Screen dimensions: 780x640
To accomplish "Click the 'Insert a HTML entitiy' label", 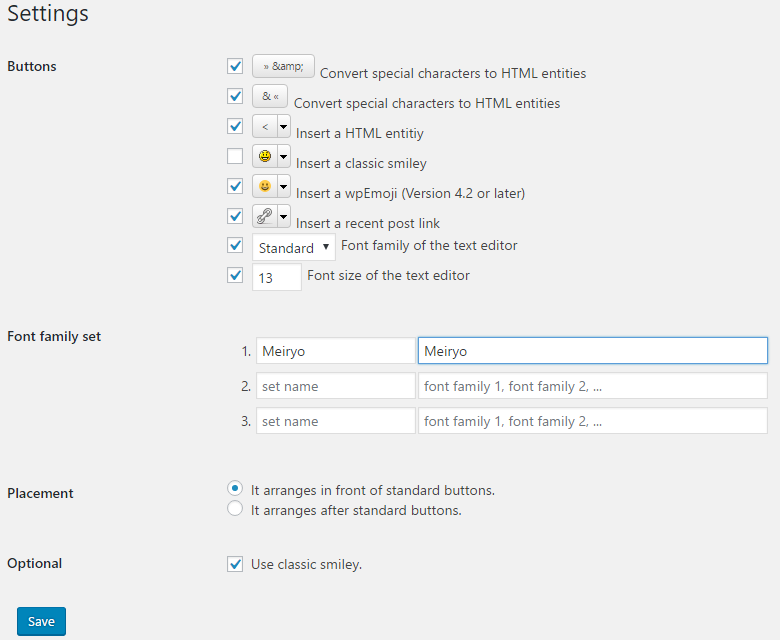I will tap(360, 133).
